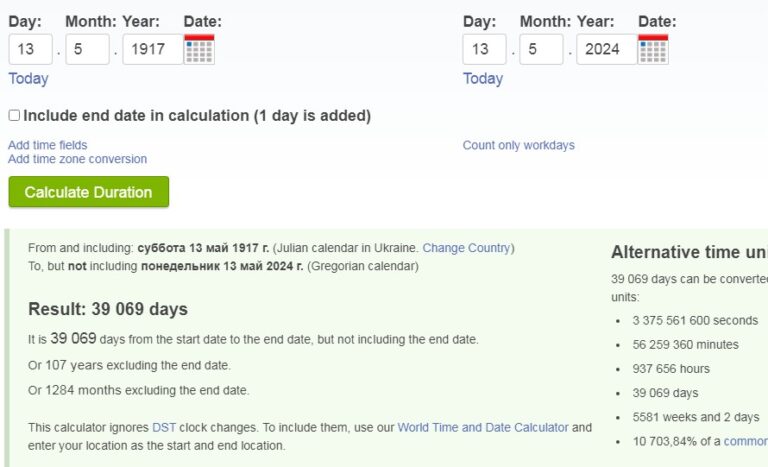
Task: Click the start date Day field
Action: point(30,49)
